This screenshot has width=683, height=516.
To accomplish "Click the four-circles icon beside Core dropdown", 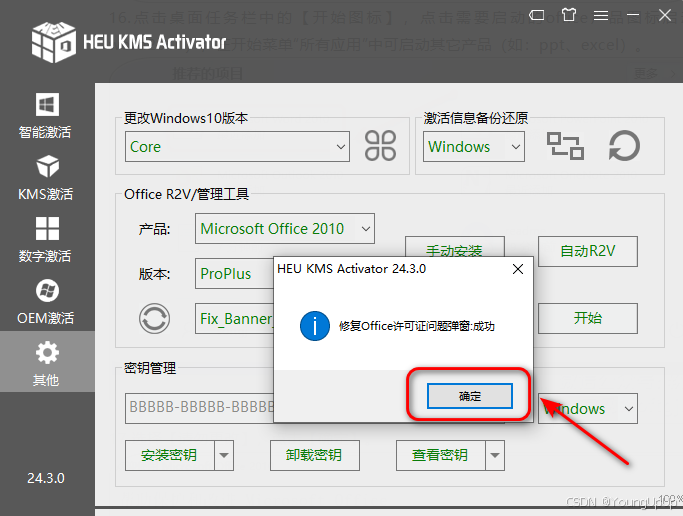I will click(380, 146).
